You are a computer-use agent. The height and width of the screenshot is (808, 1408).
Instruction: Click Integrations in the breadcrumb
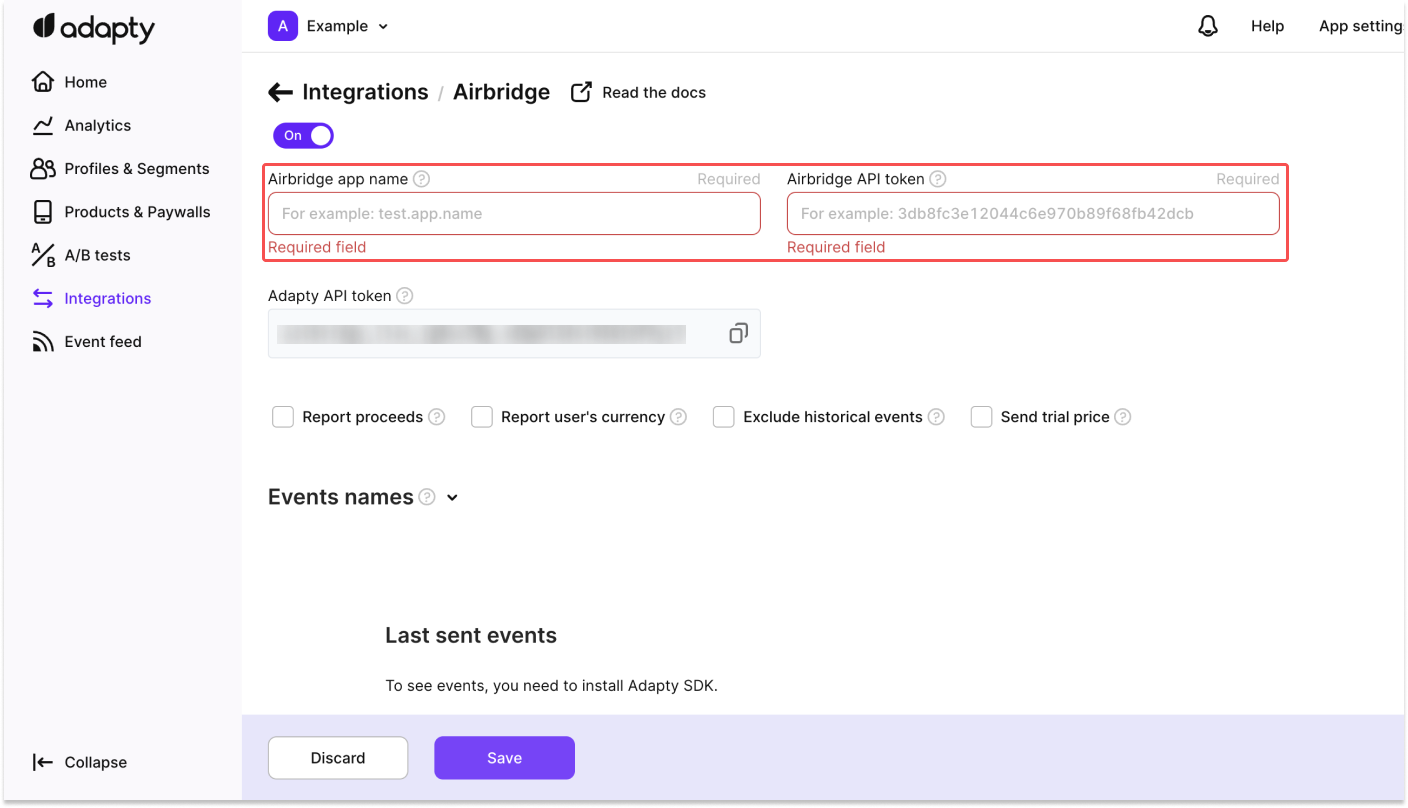365,92
